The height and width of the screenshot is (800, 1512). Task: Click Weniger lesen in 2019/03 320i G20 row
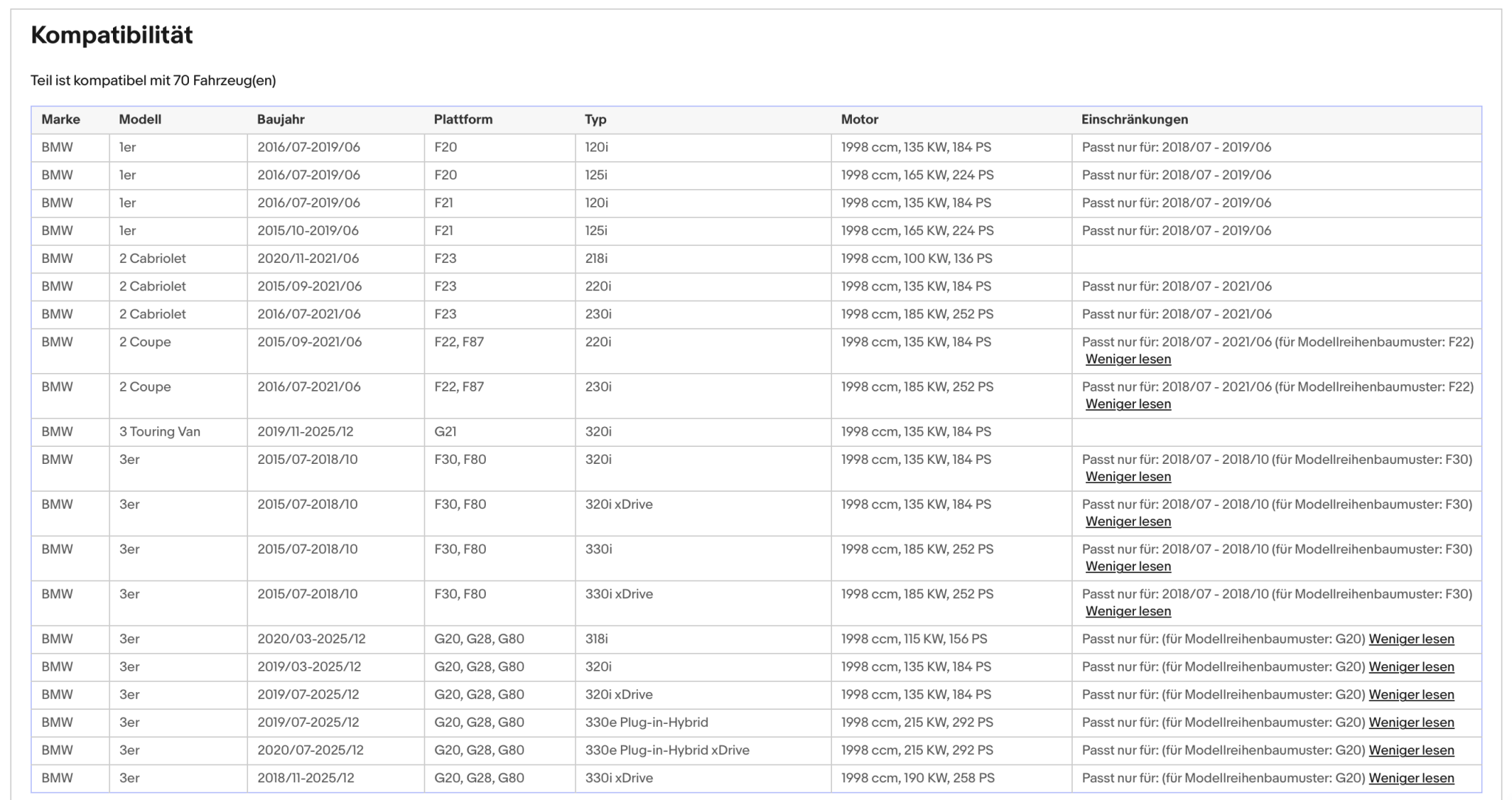tap(1411, 667)
